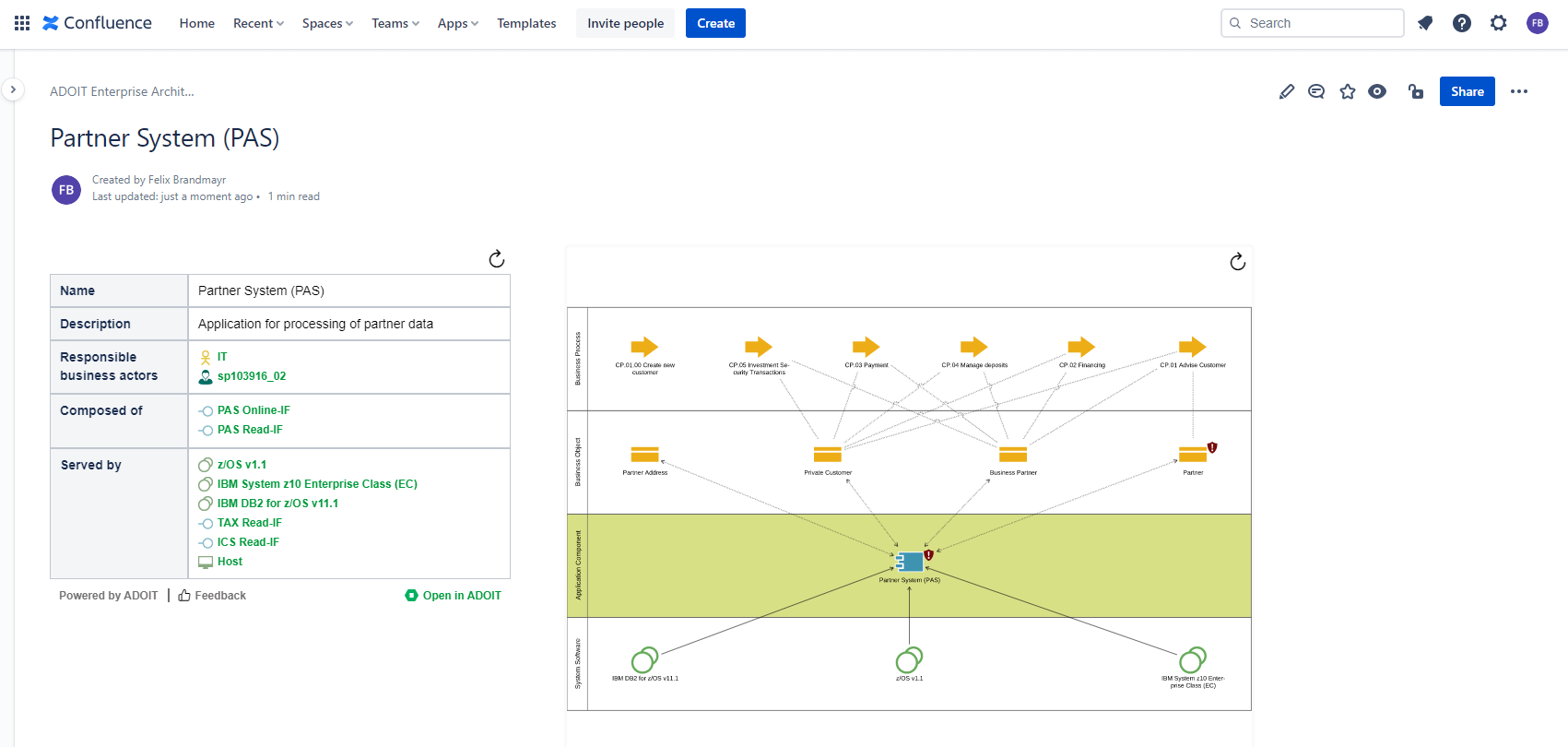
Task: Click the edit page pencil icon
Action: pos(1287,91)
